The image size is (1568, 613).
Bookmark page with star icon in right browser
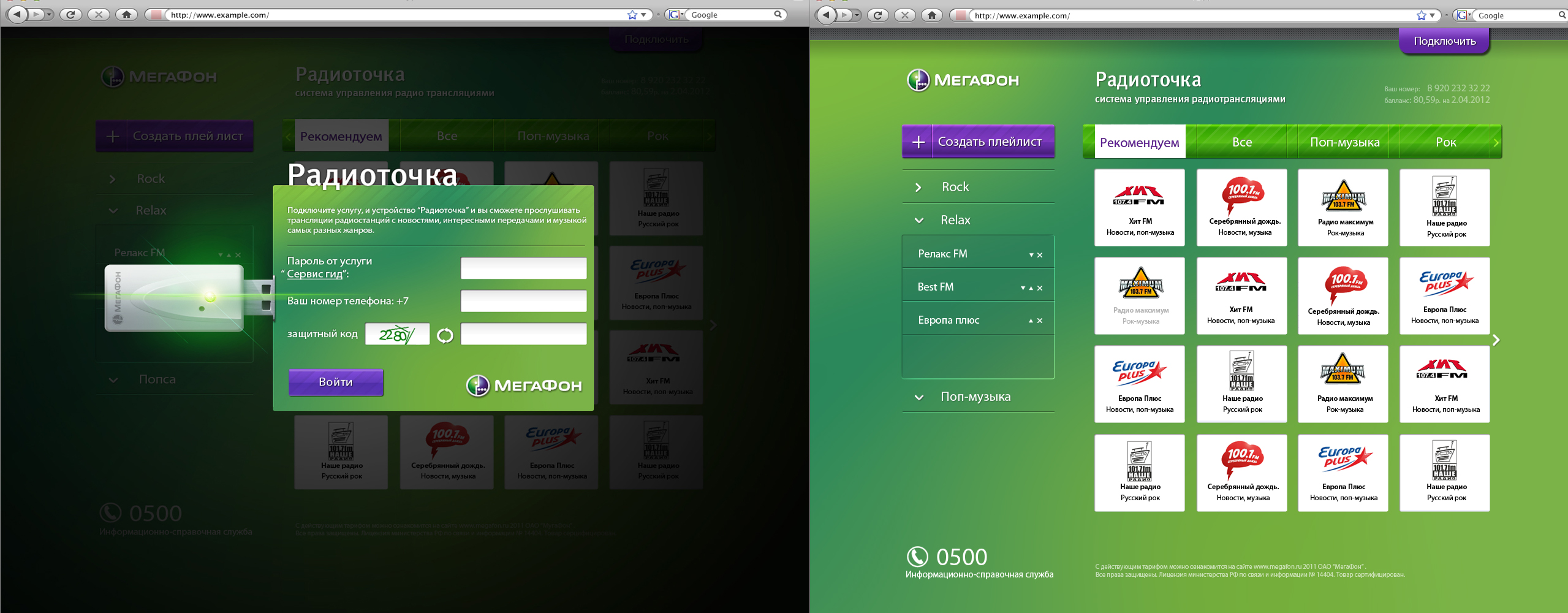(1422, 15)
